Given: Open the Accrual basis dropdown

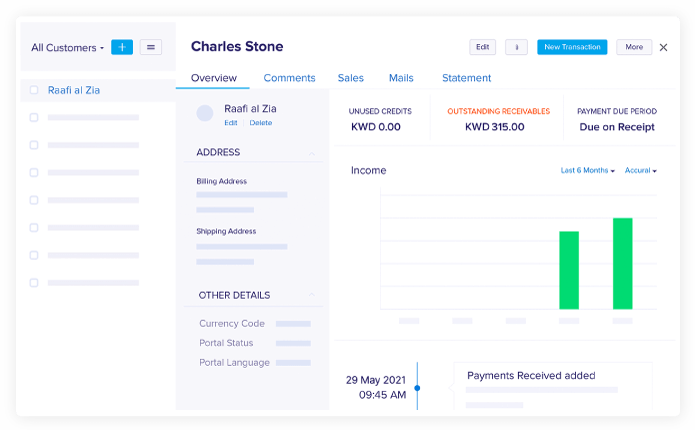Looking at the screenshot, I should click(x=640, y=170).
